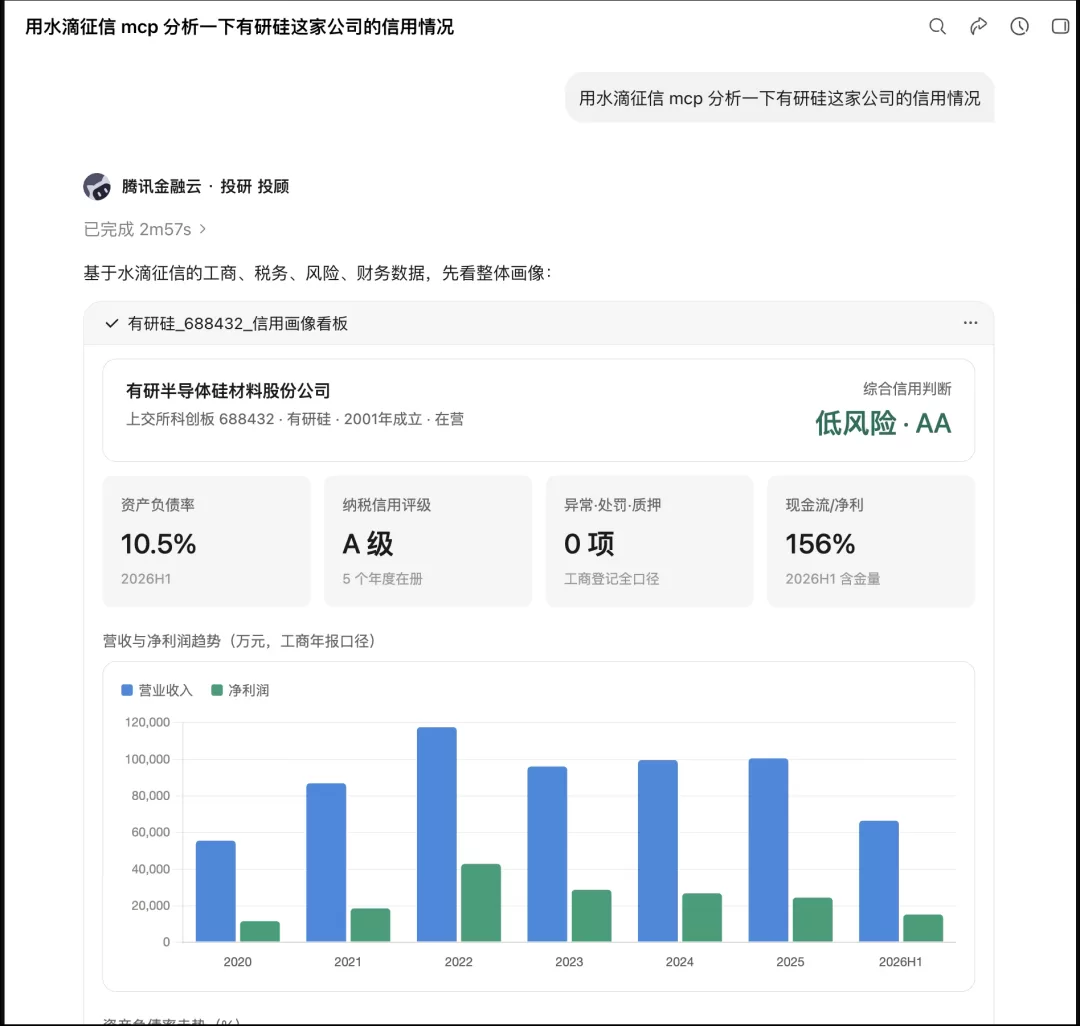This screenshot has width=1080, height=1026.
Task: Toggle the side panel icon
Action: [x=1060, y=27]
